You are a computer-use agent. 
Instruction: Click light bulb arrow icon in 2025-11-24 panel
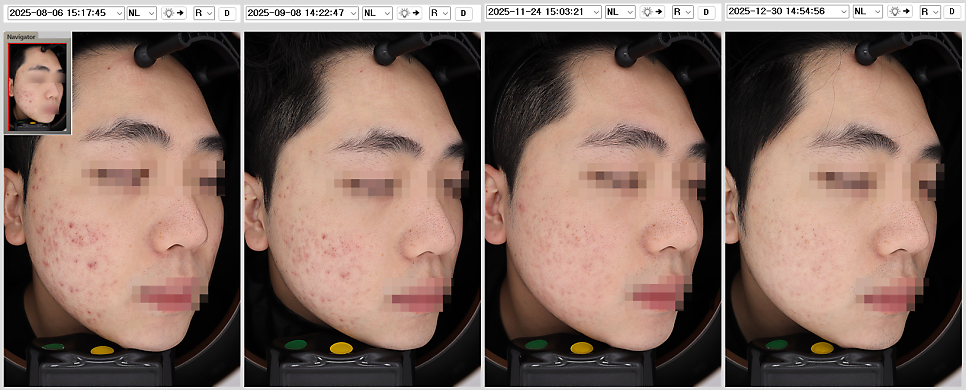(x=653, y=12)
